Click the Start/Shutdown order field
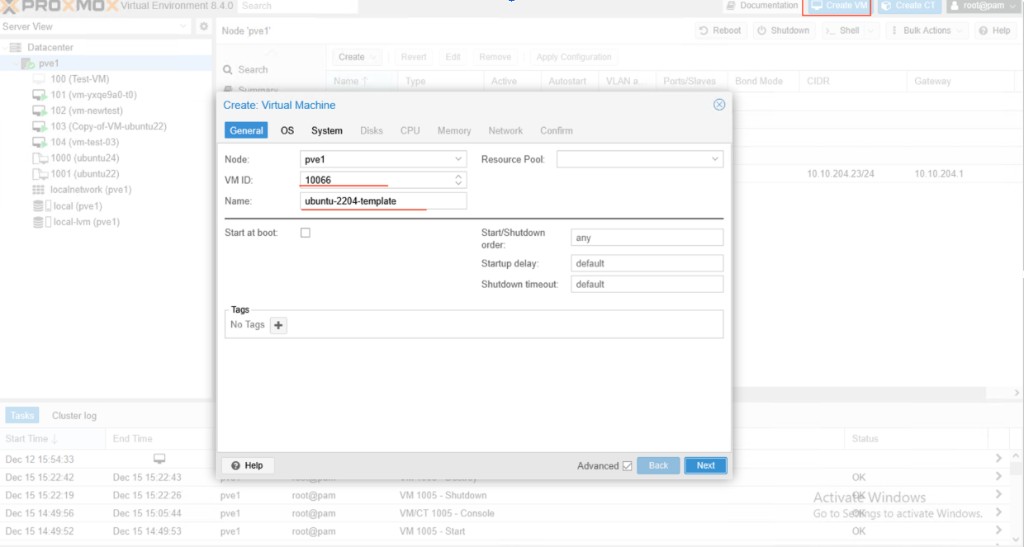Viewport: 1024px width, 547px height. pos(647,238)
